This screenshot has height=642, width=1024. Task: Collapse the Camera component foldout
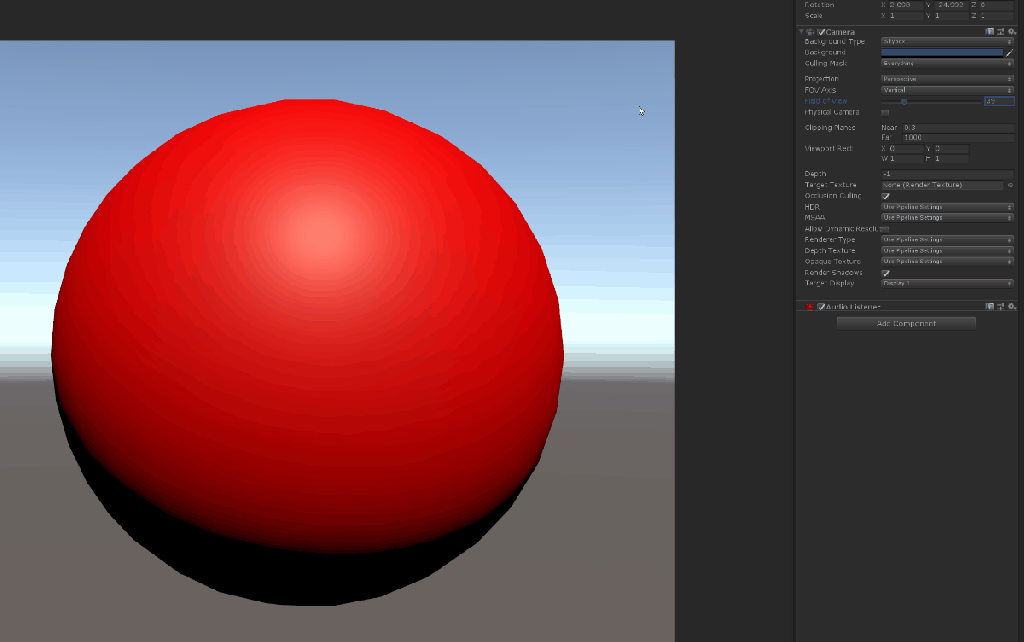[801, 32]
